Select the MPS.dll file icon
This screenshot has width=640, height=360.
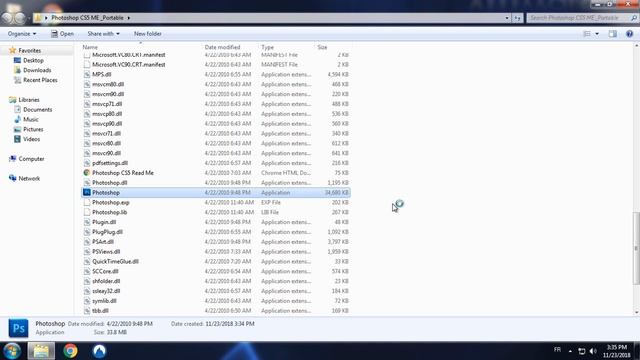(x=87, y=74)
